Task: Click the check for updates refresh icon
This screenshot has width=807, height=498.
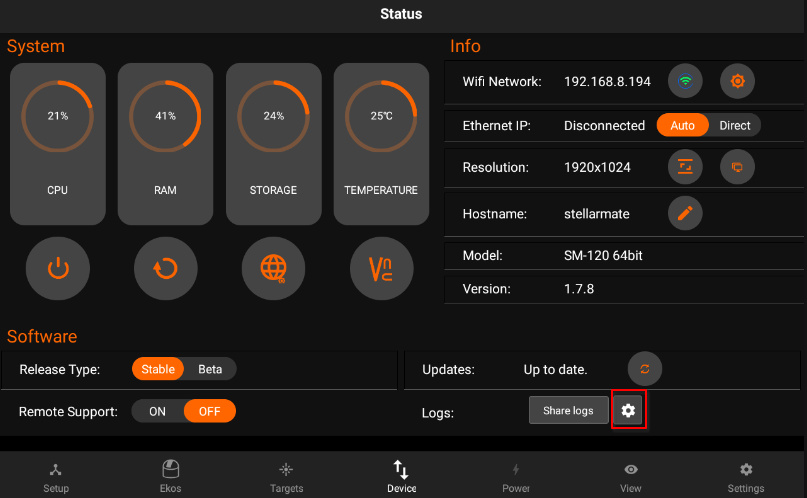Action: 645,369
